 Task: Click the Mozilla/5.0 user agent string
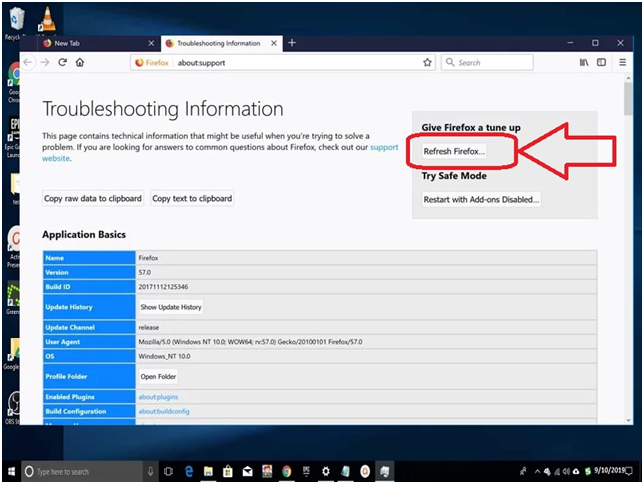coord(250,342)
